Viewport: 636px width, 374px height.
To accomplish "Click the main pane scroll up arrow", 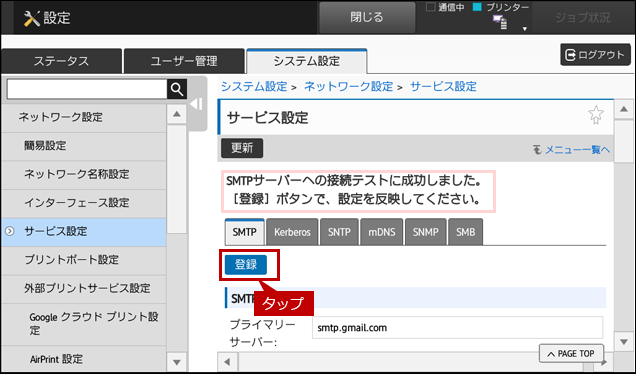I will [x=623, y=109].
